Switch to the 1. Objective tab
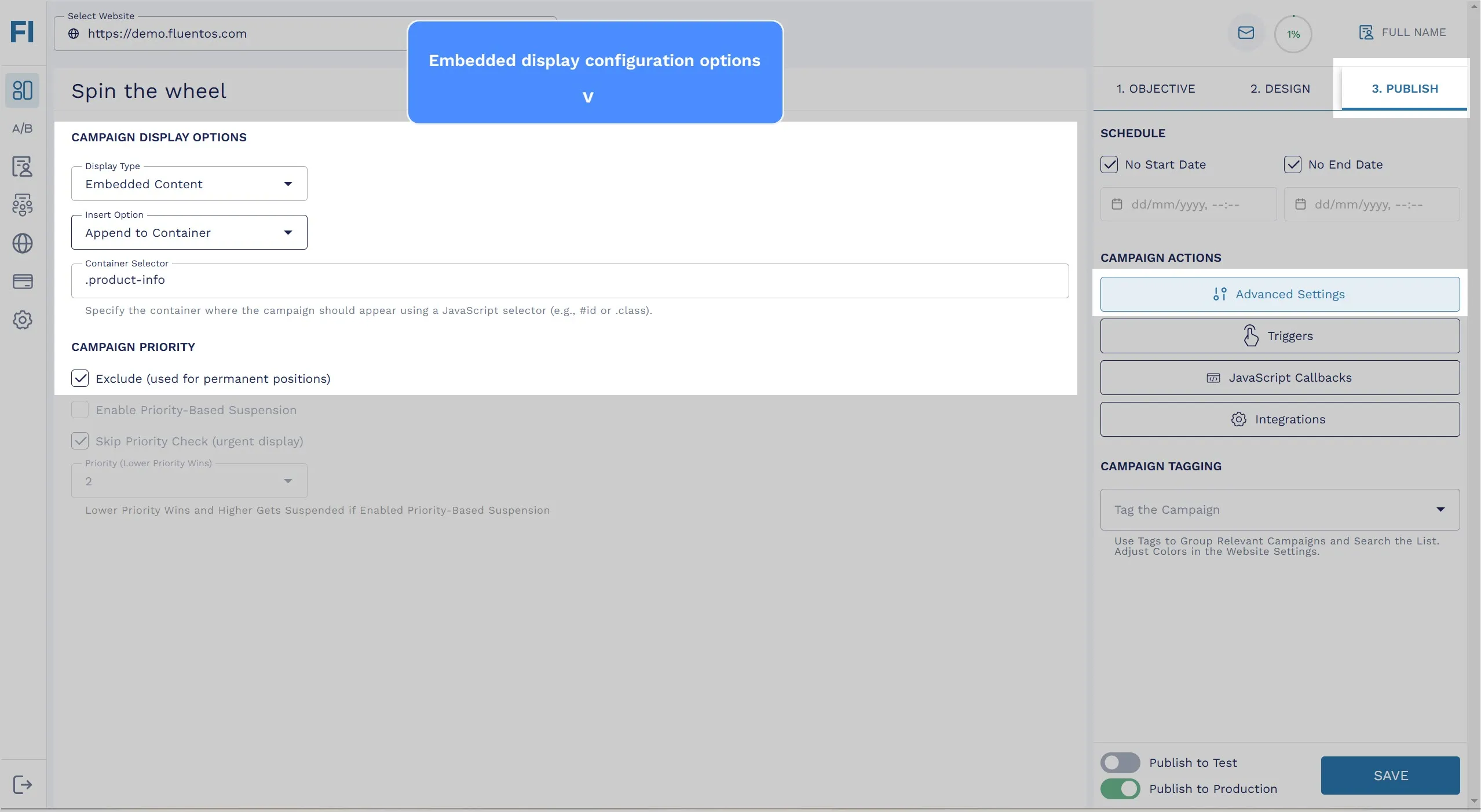The image size is (1481, 812). point(1156,88)
